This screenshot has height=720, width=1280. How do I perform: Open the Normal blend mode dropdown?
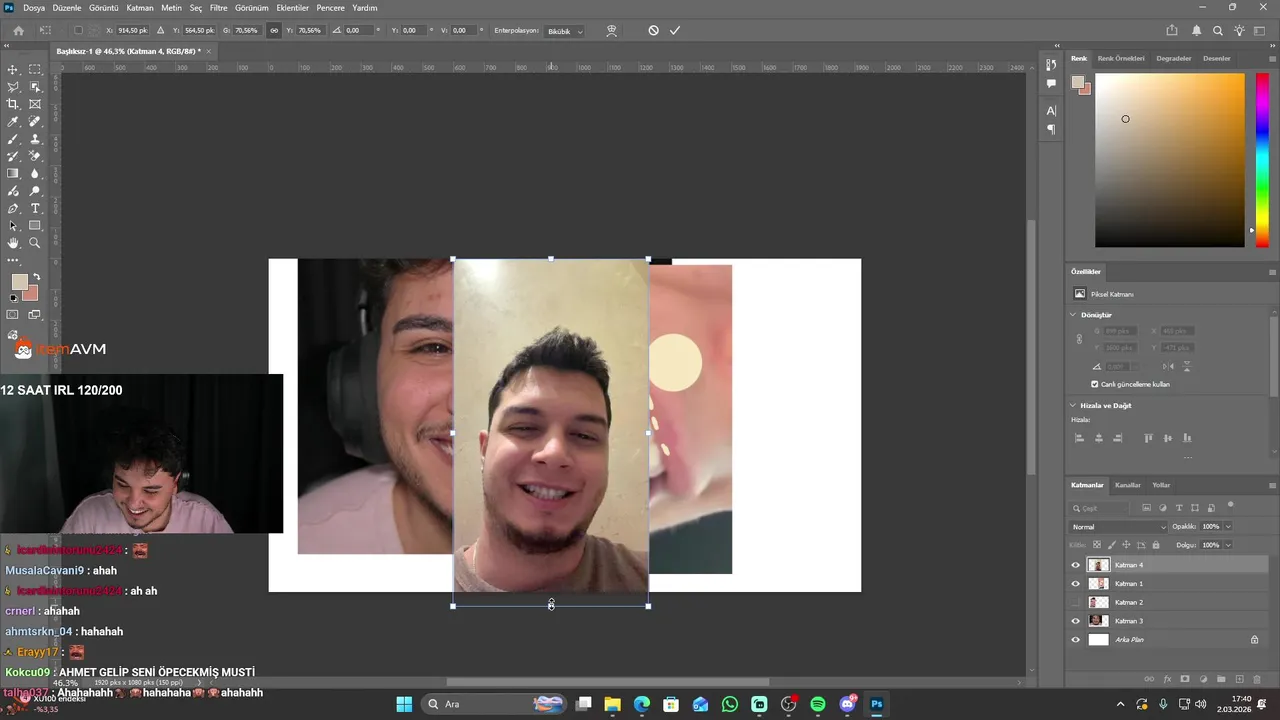tap(1118, 527)
